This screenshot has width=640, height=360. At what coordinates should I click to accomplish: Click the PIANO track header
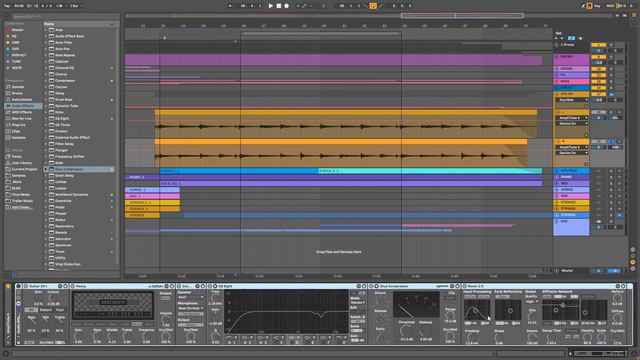[571, 177]
